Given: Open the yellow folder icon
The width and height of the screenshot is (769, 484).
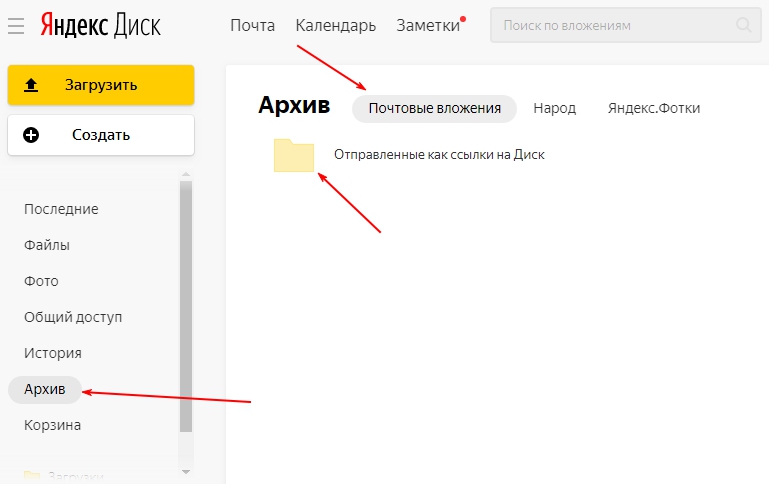Looking at the screenshot, I should tap(294, 155).
